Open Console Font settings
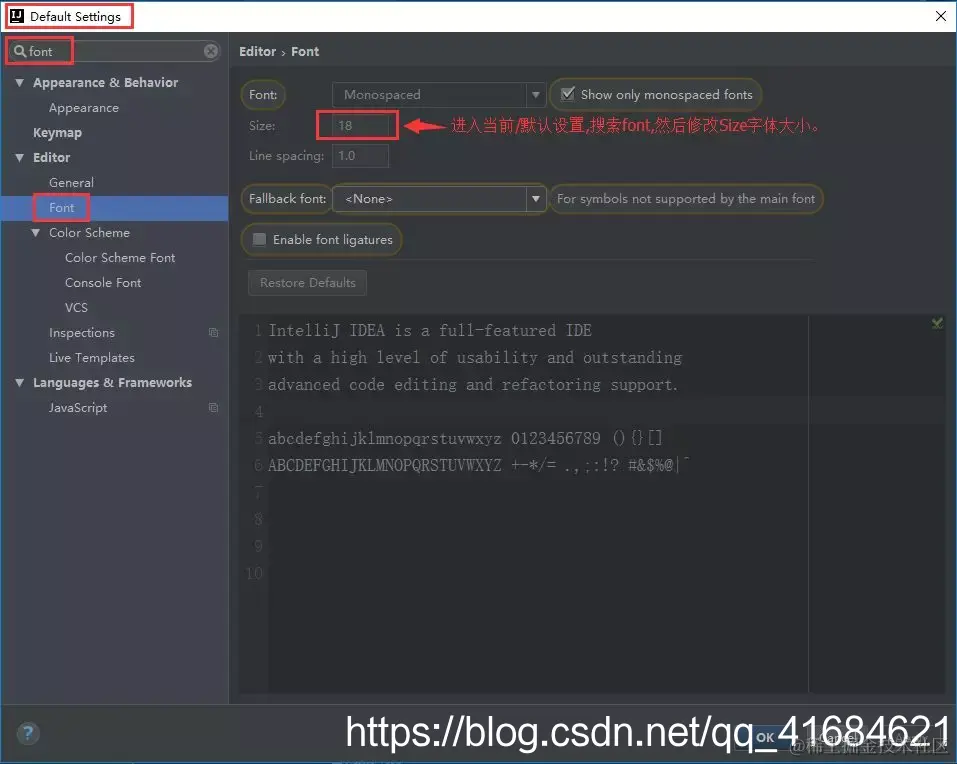957x764 pixels. pos(103,283)
